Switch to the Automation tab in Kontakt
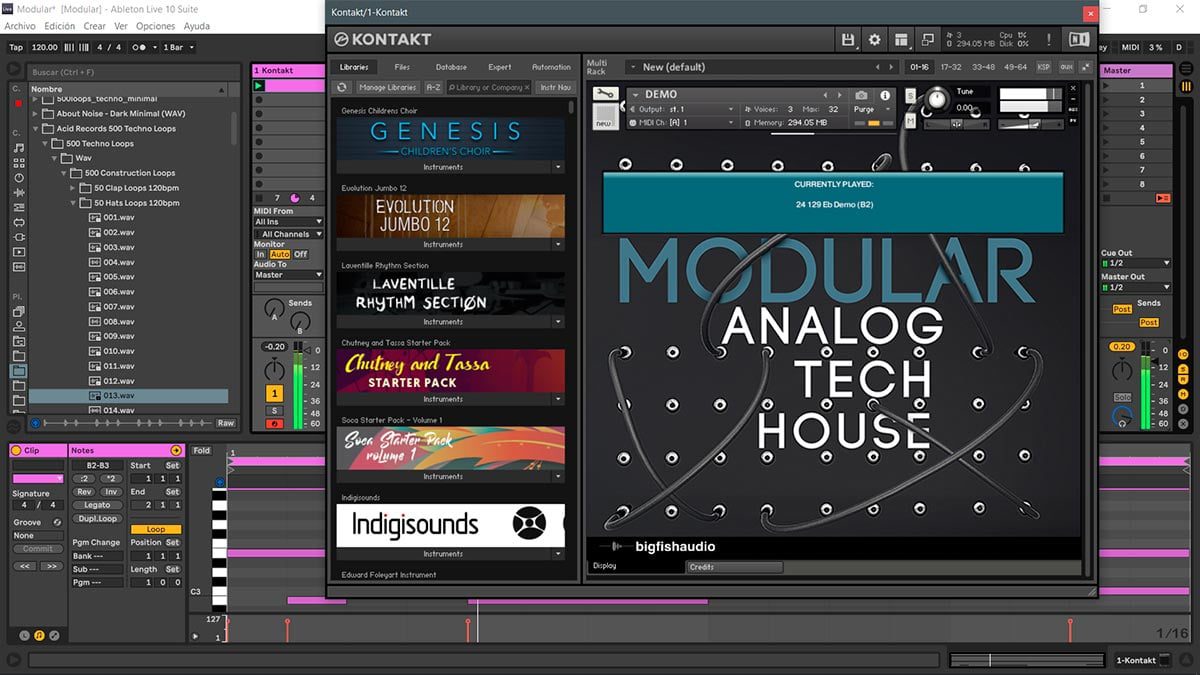The width and height of the screenshot is (1200, 675). 551,67
